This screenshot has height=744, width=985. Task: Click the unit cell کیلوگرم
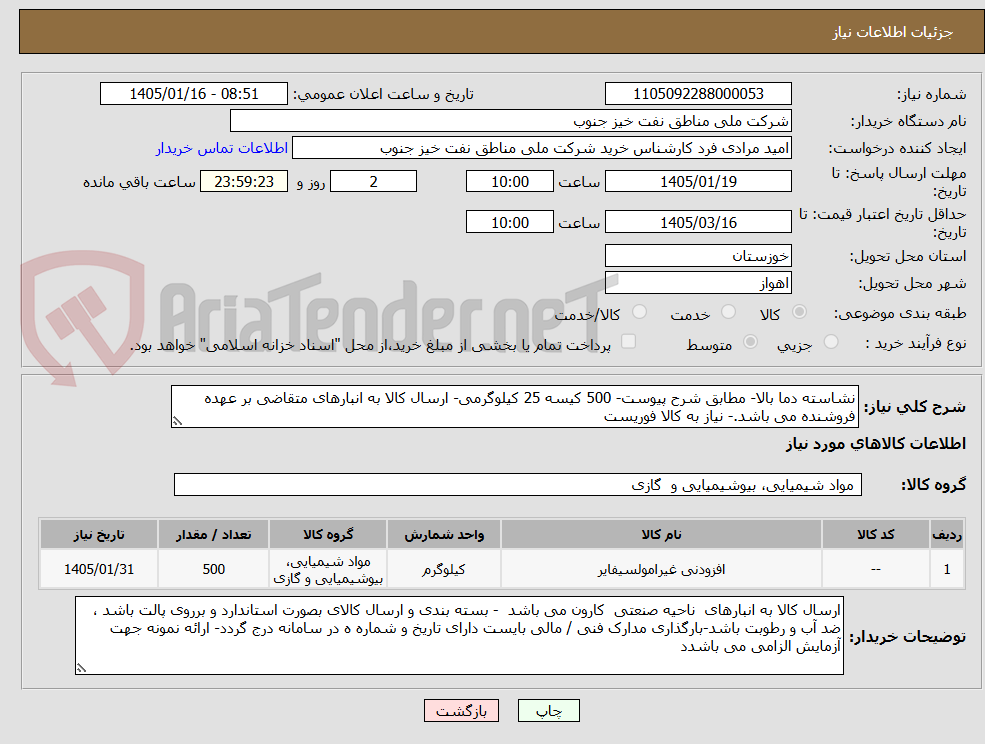pyautogui.click(x=444, y=569)
